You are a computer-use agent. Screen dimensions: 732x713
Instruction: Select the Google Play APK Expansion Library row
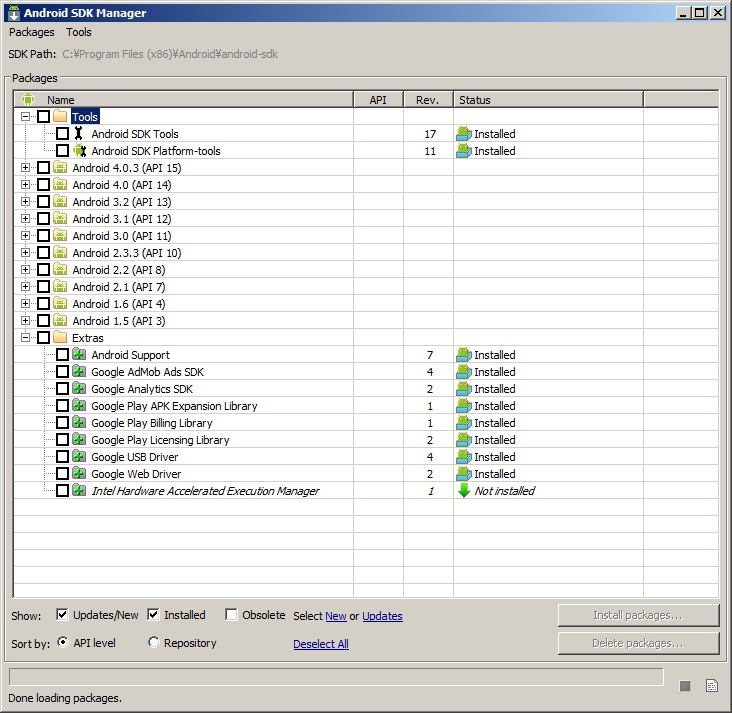(x=366, y=406)
